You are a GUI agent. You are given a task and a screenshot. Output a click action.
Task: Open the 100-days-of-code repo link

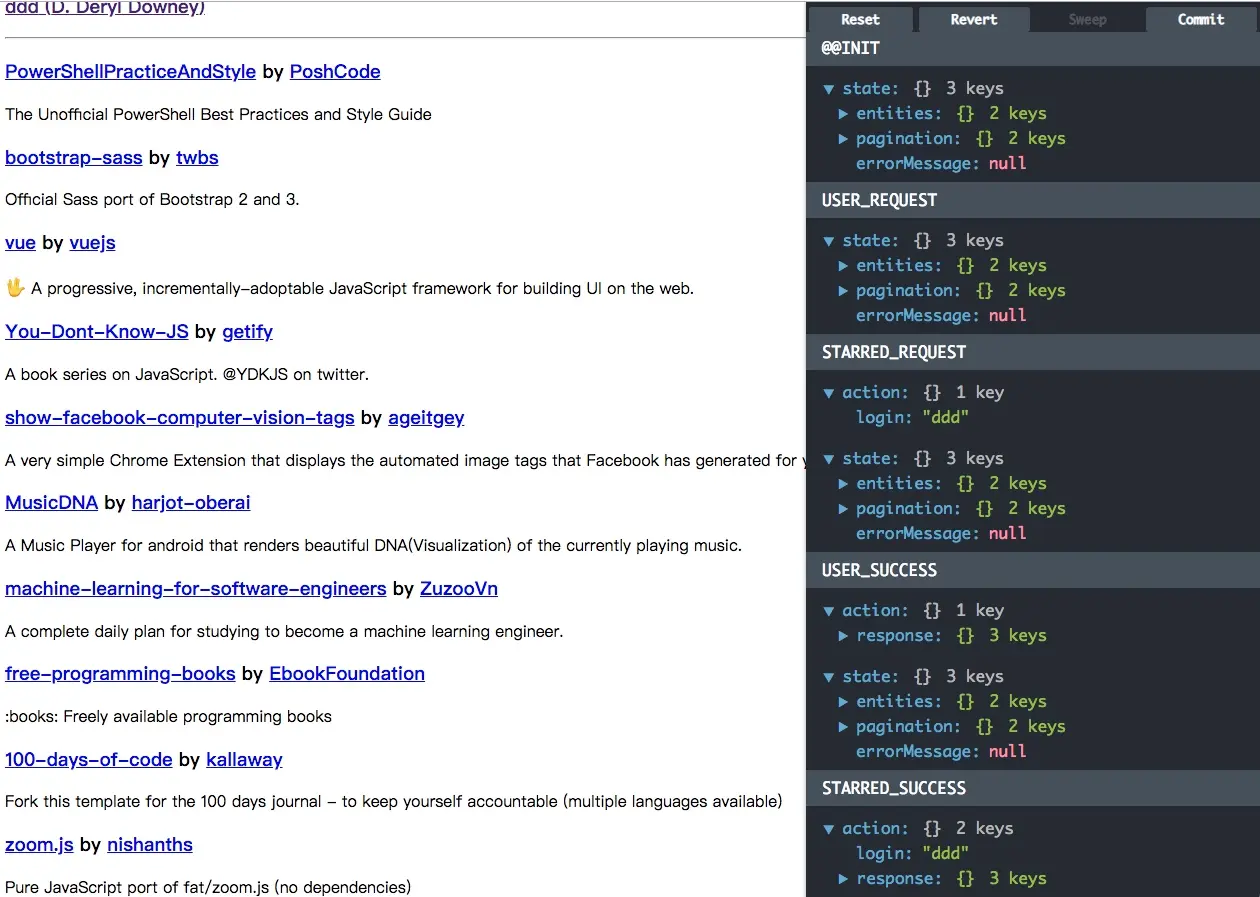click(89, 760)
